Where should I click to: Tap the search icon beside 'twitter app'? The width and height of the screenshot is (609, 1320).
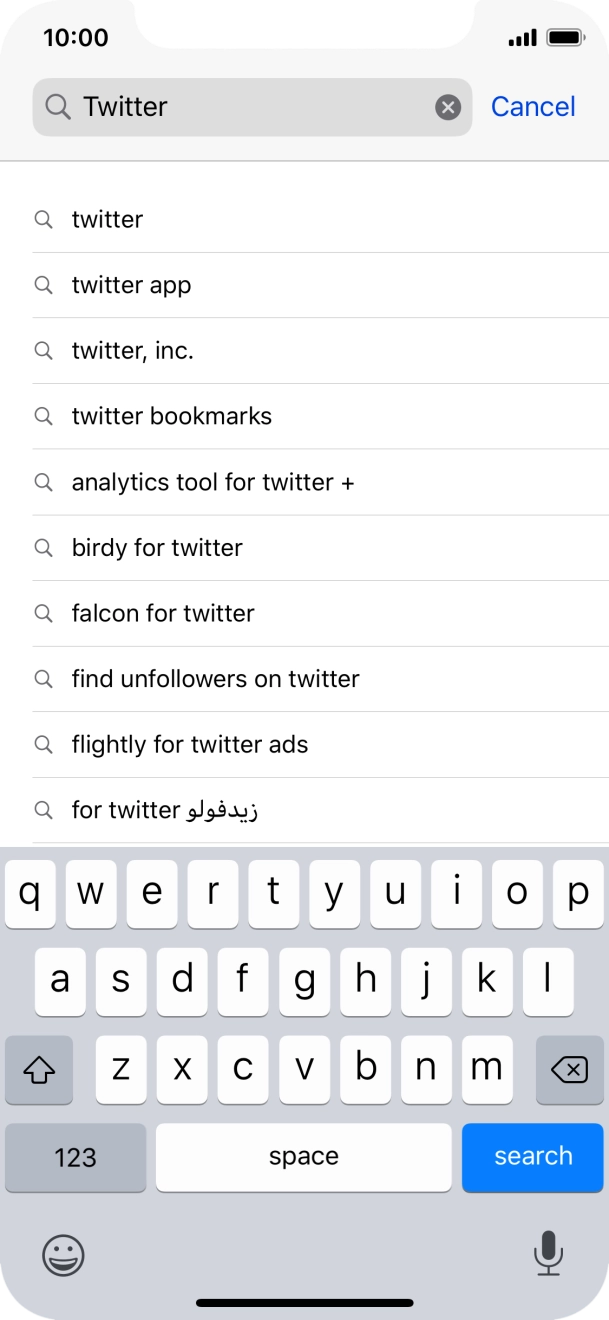point(43,285)
